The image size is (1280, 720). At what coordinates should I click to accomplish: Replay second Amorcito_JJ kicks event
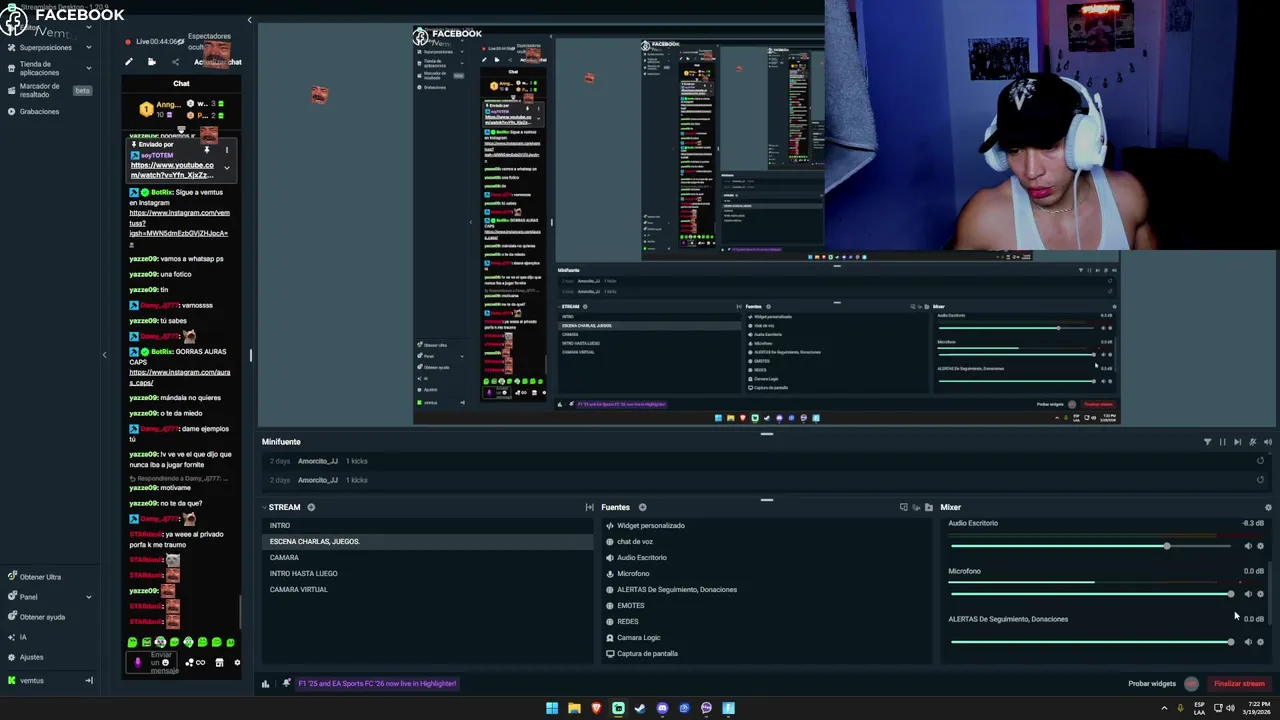(1260, 480)
